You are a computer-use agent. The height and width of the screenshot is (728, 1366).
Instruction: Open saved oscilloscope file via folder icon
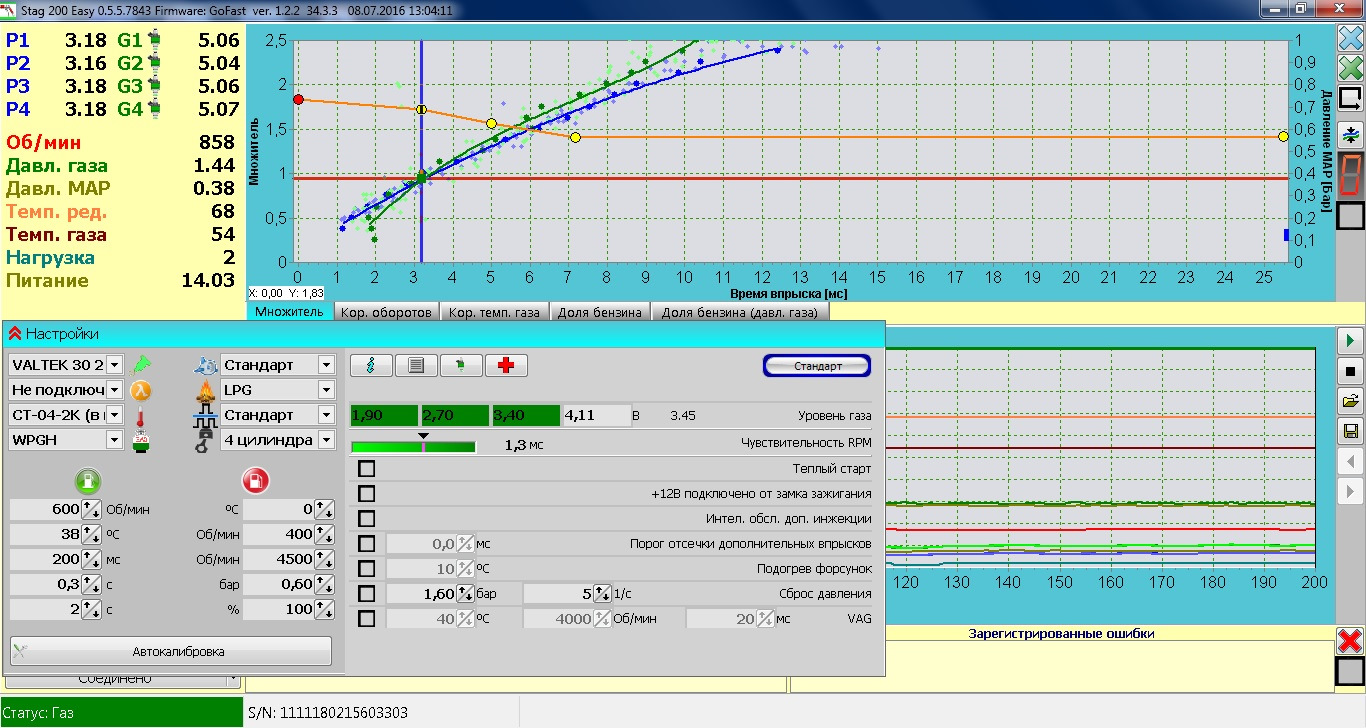point(1350,402)
